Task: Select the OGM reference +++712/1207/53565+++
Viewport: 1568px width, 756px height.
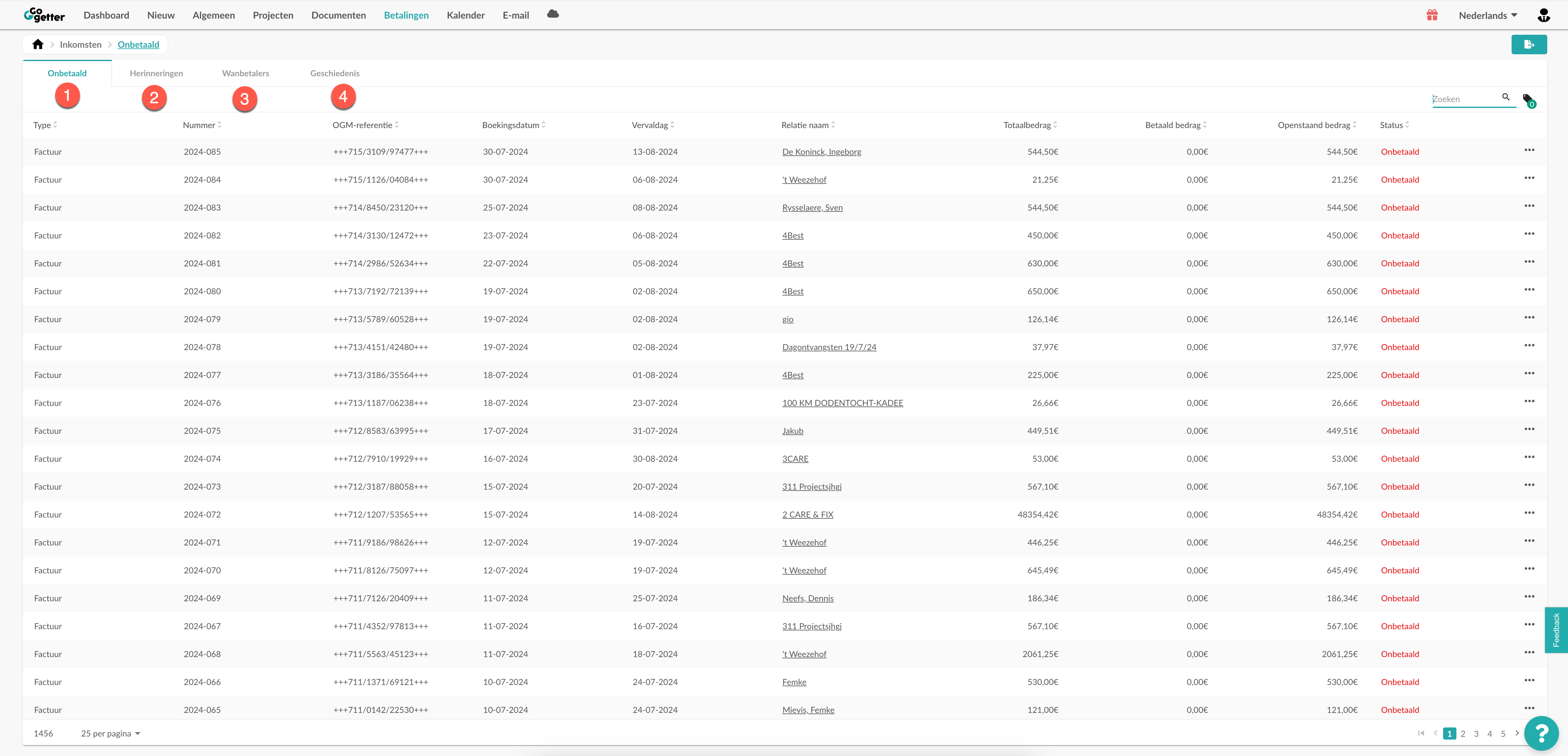Action: click(x=380, y=515)
